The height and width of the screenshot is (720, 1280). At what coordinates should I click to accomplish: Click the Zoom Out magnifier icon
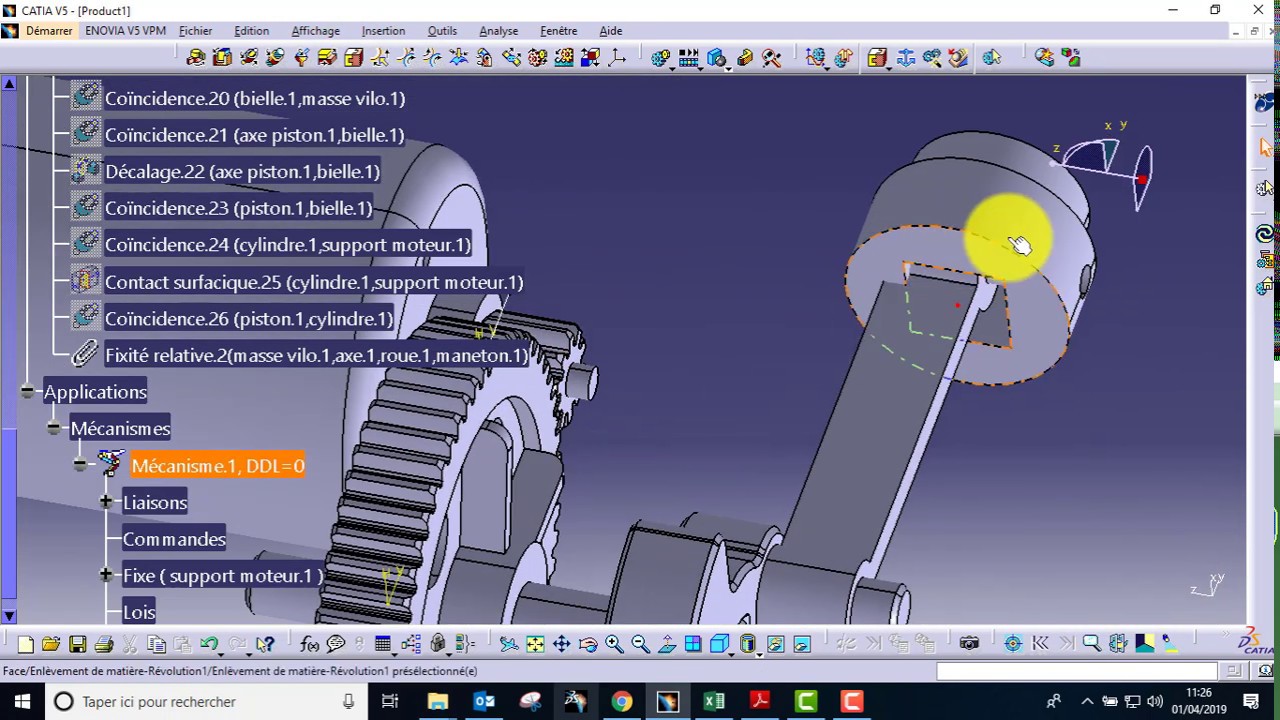(640, 644)
